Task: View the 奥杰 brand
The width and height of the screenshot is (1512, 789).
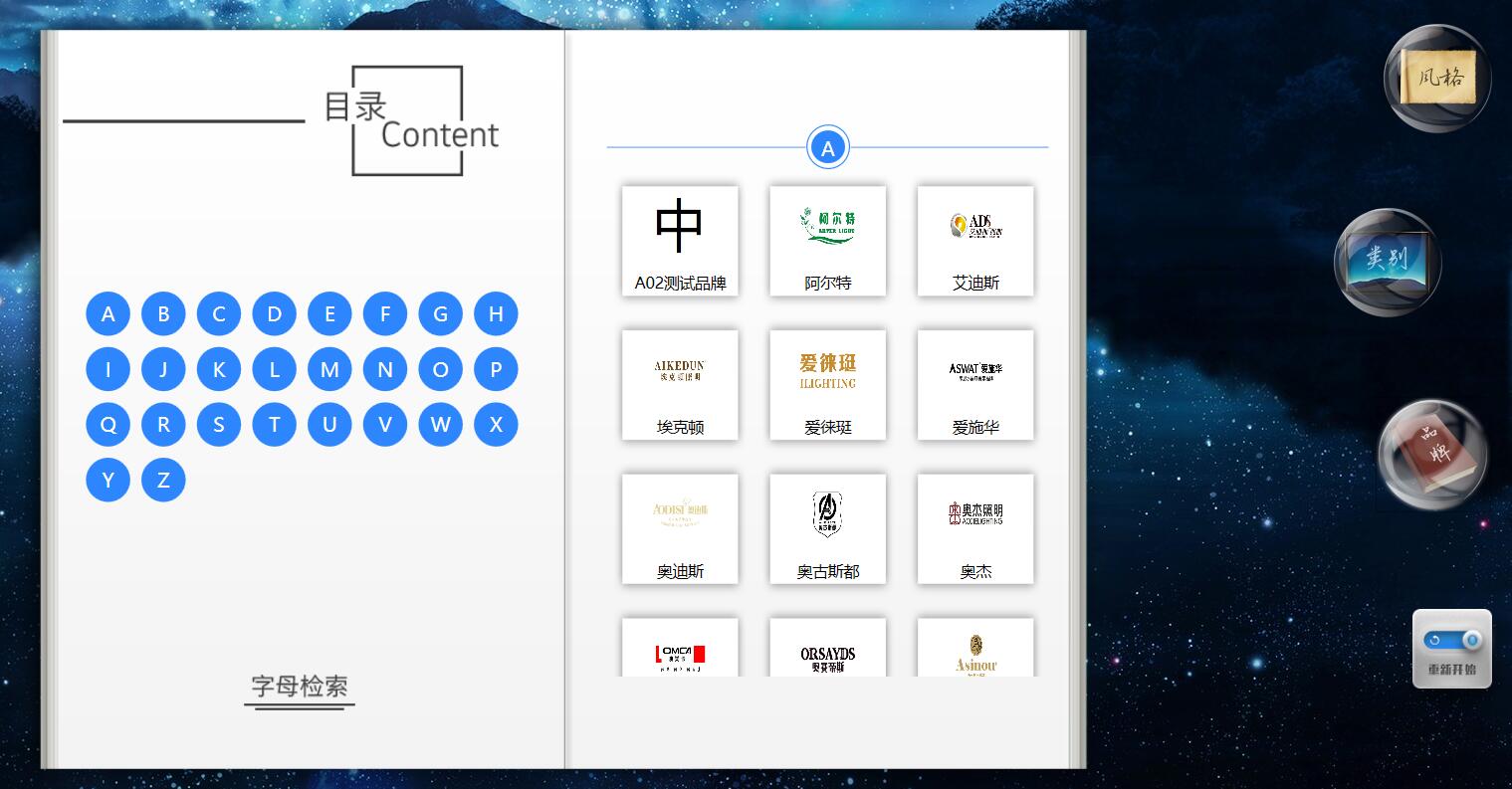Action: coord(975,529)
